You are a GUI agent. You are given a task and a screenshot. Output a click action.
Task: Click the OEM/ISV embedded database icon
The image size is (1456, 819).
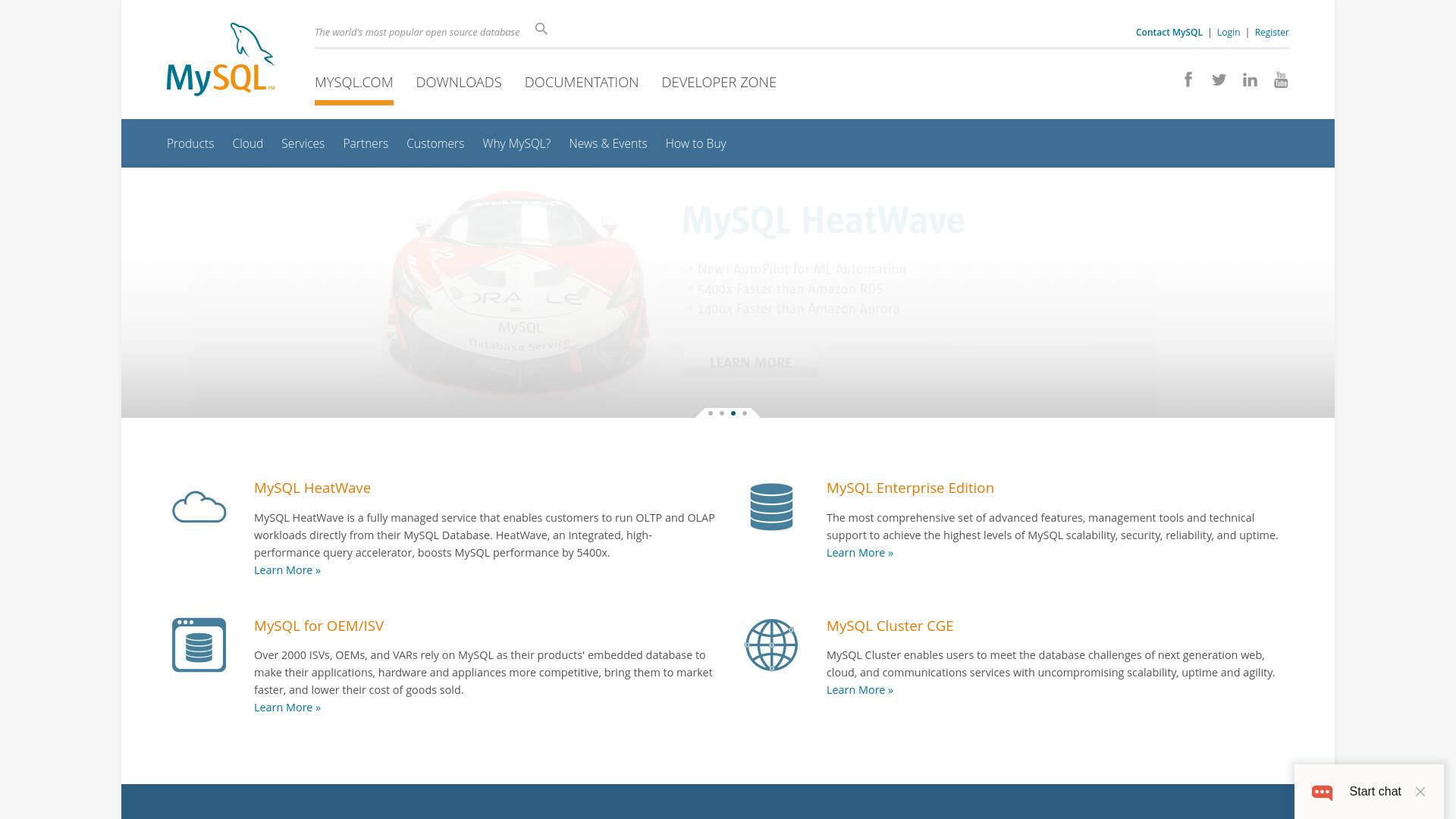click(x=199, y=645)
